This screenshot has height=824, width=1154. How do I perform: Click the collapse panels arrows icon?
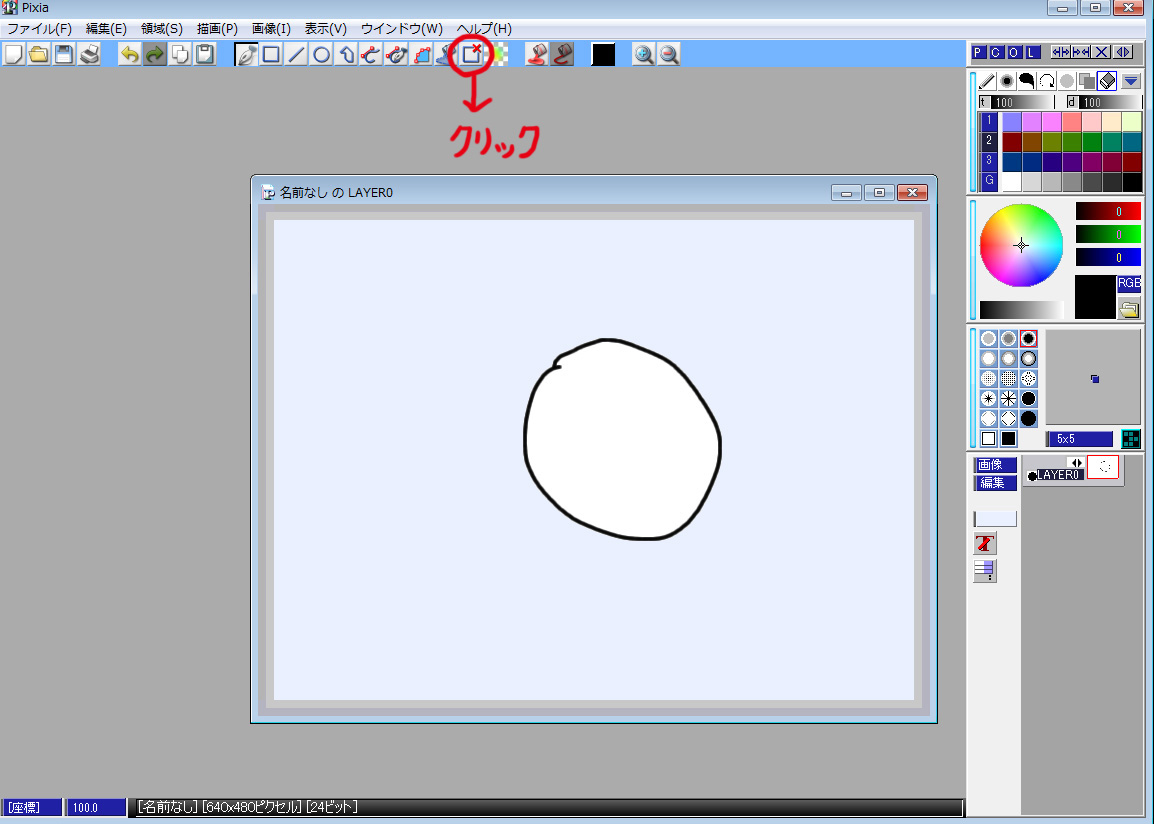[1081, 52]
